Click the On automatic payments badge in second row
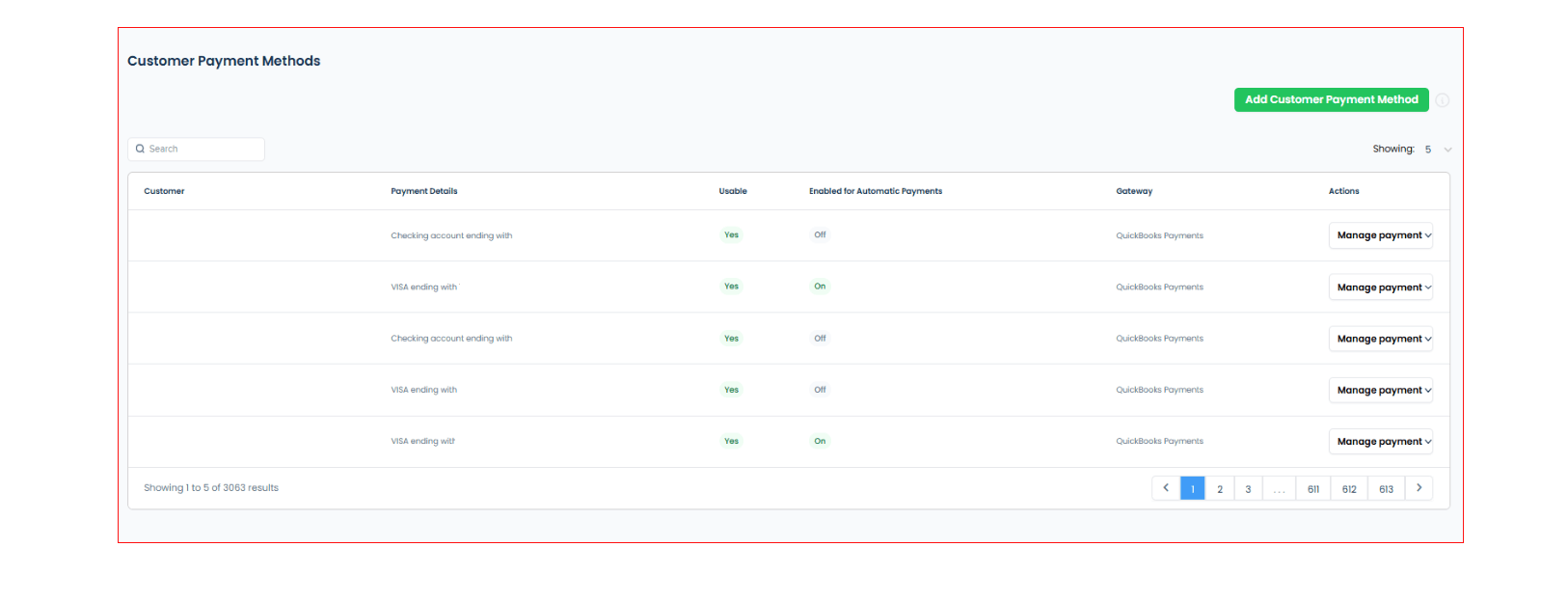This screenshot has width=1568, height=602. pos(820,287)
